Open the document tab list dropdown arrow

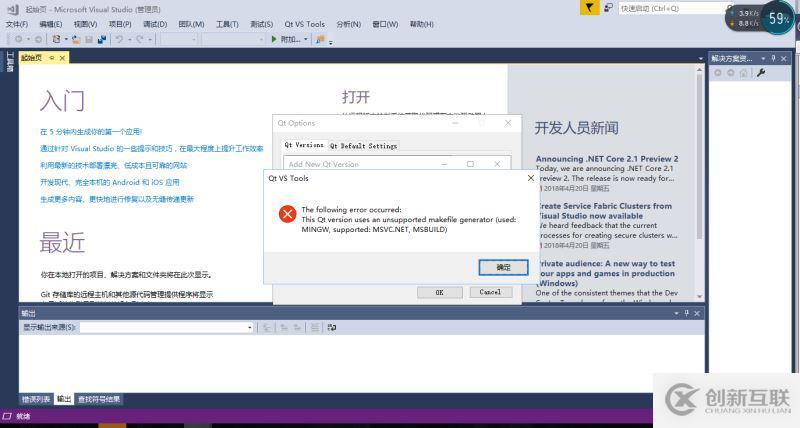pos(701,59)
